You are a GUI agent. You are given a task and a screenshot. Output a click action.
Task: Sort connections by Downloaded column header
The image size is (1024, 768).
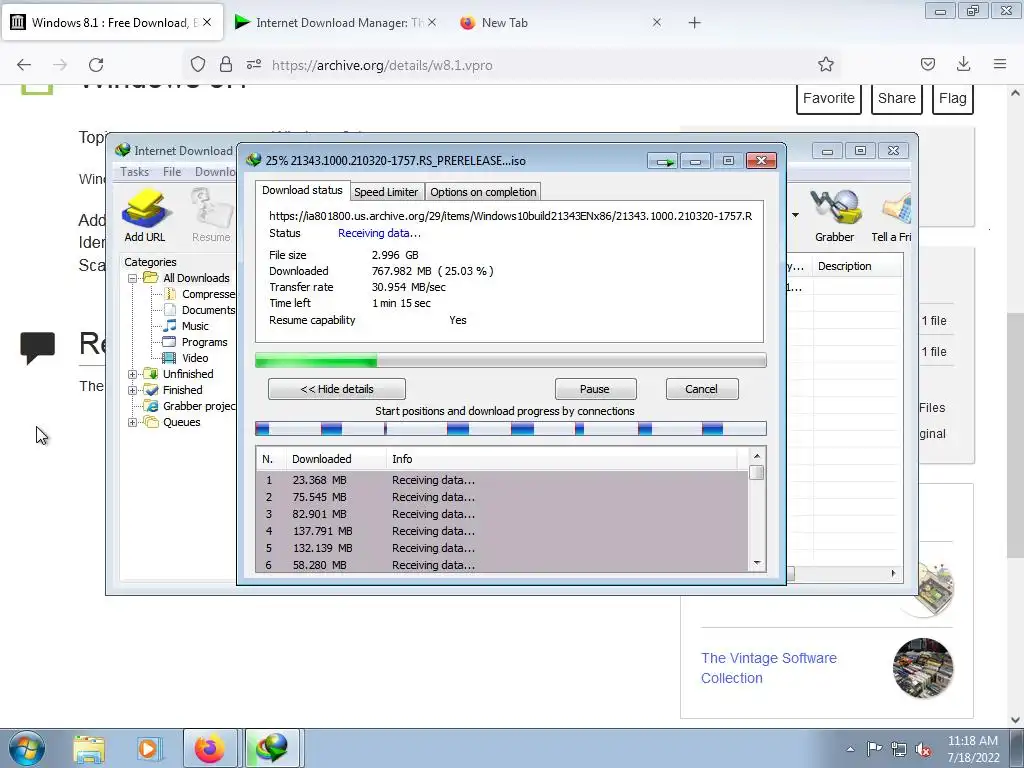[x=335, y=459]
